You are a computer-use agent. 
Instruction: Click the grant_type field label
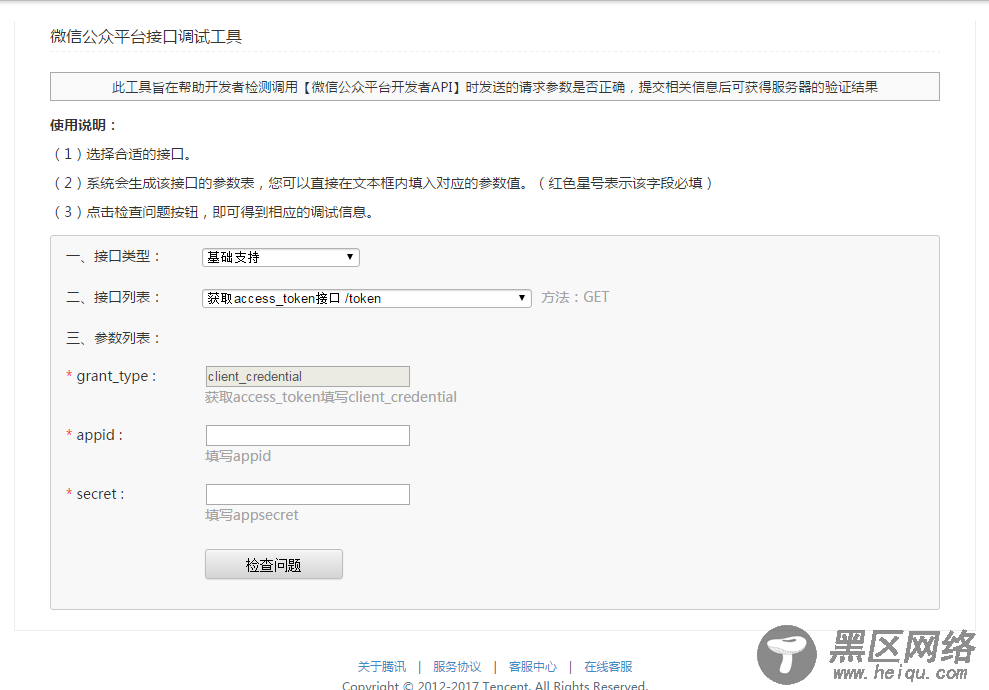click(x=112, y=376)
